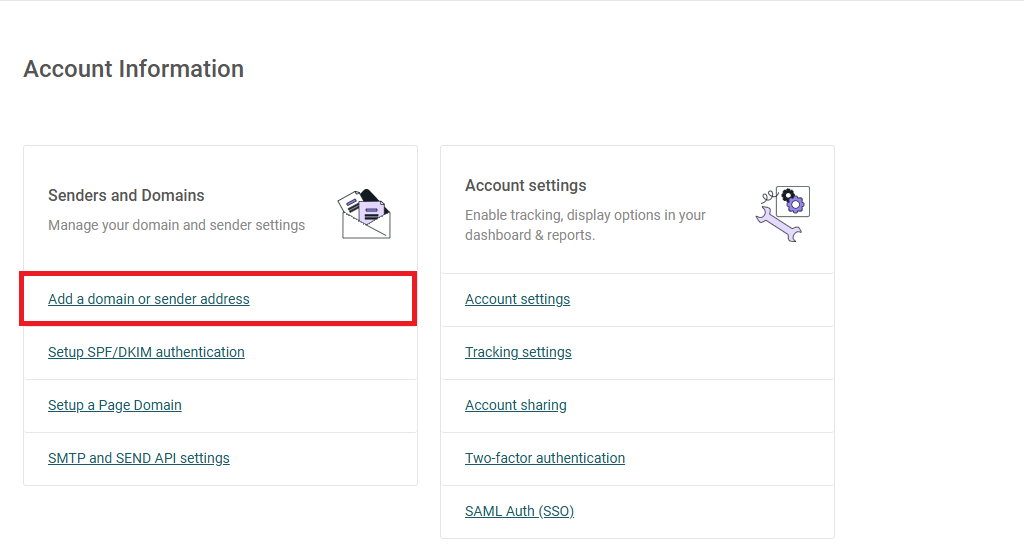Open SMTP and SEND API settings

coord(138,458)
